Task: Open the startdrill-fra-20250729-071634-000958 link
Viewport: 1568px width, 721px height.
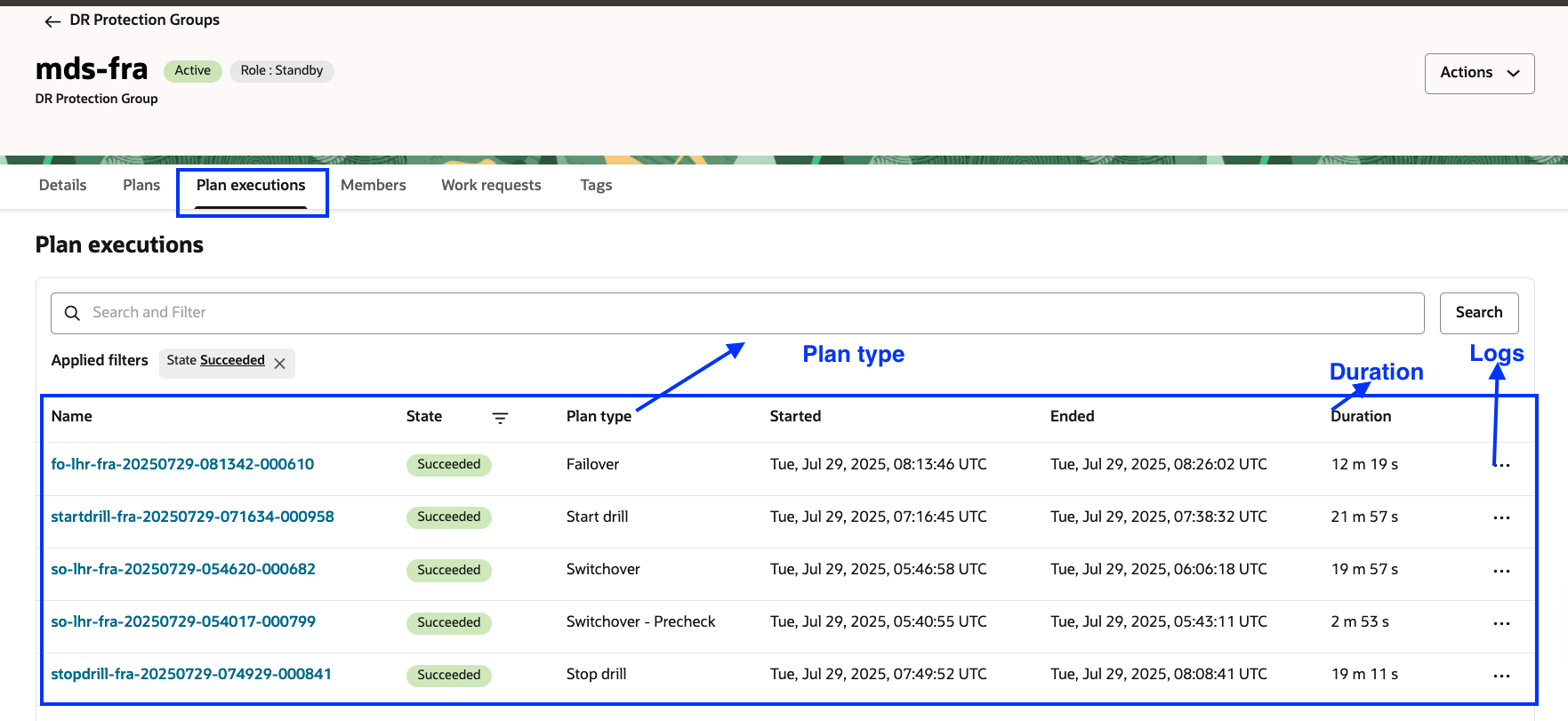Action: [192, 517]
